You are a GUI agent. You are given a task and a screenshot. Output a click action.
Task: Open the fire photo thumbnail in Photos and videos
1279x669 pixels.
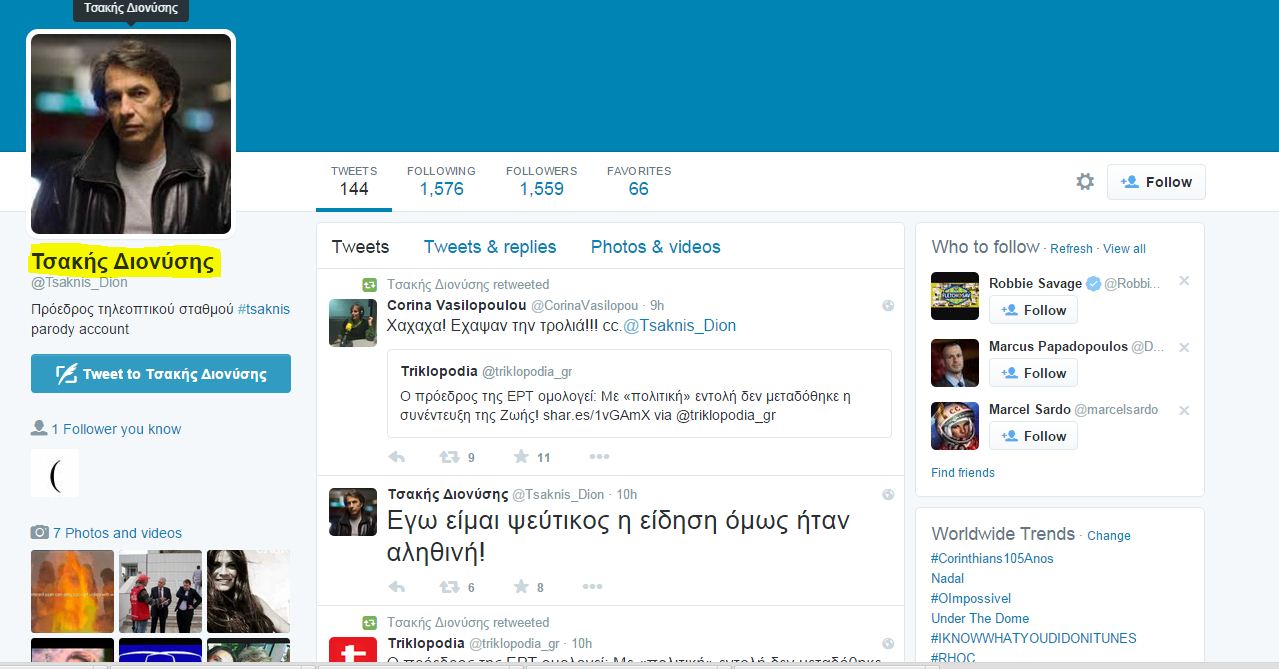click(72, 591)
